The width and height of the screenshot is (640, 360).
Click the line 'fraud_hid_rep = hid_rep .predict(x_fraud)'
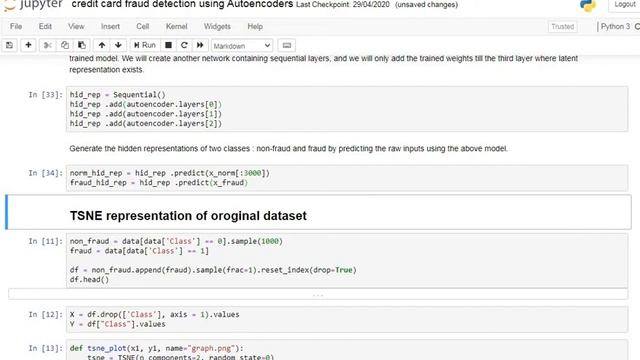(159, 182)
